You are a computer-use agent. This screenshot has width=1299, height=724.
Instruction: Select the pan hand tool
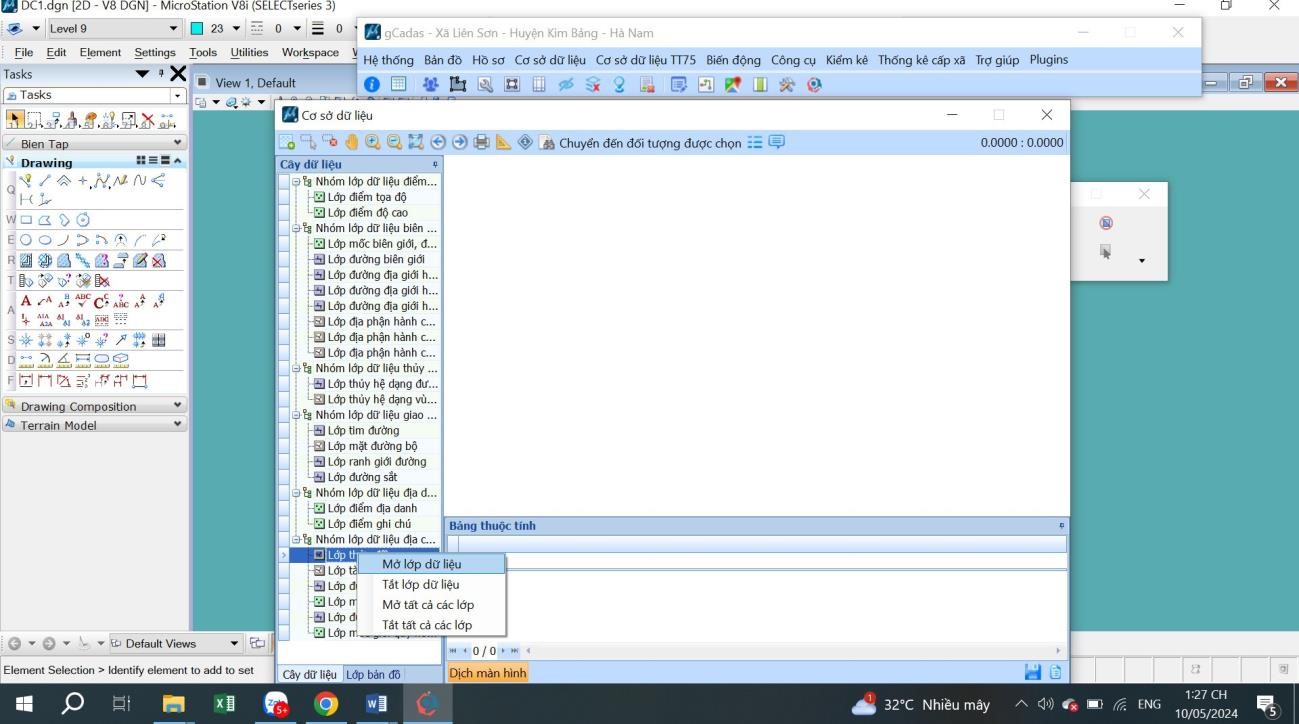351,143
